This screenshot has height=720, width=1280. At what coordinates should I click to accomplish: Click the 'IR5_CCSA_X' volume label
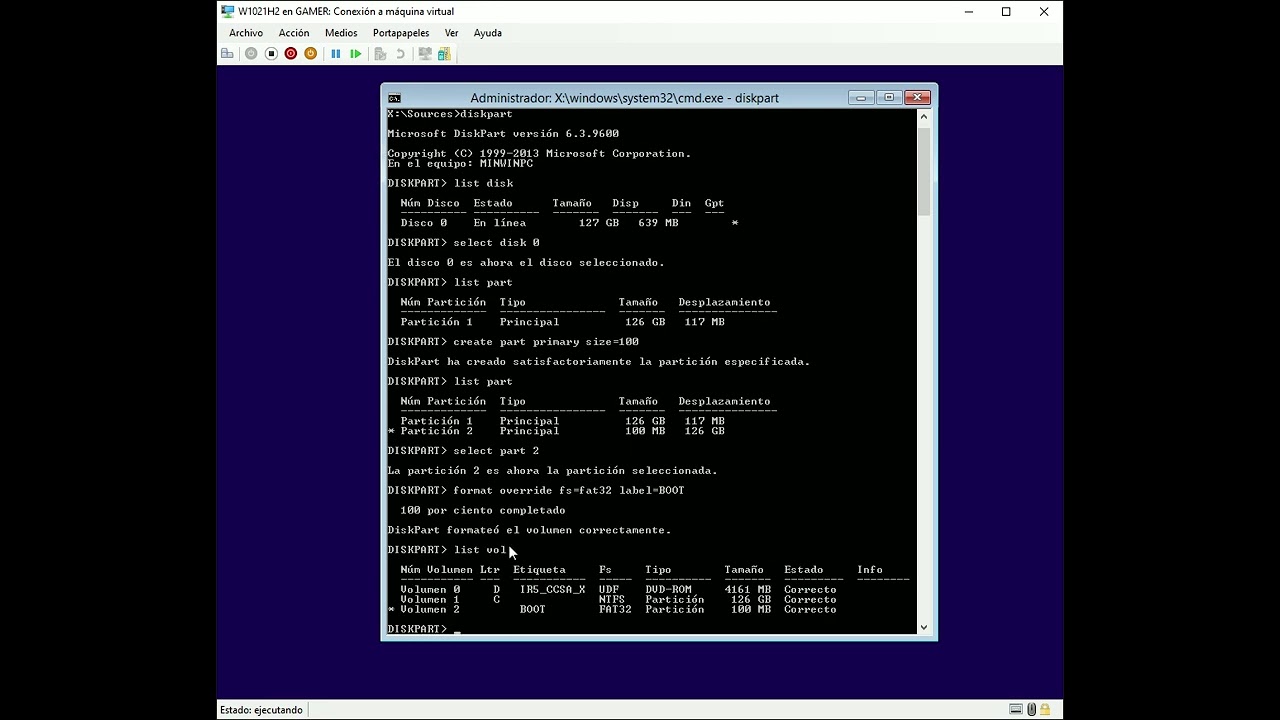pos(553,590)
